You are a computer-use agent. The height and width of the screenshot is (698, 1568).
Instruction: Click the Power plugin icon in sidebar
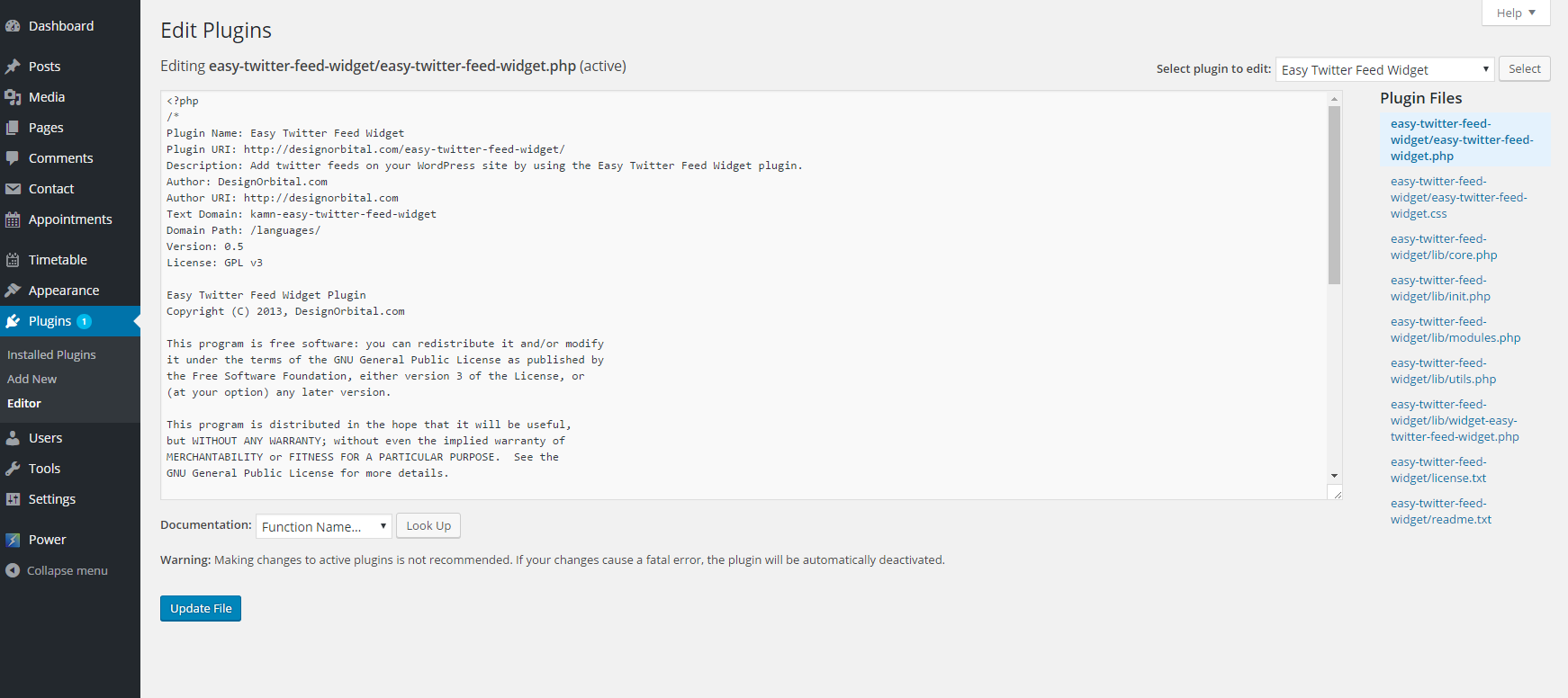click(x=14, y=539)
